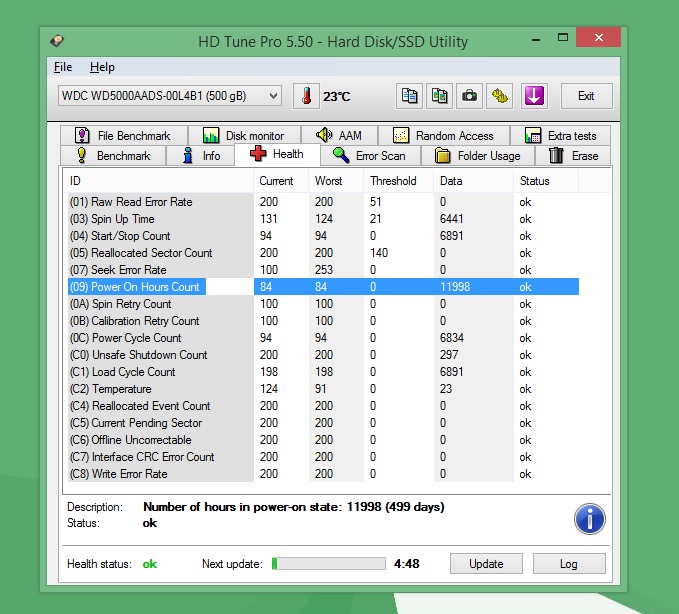
Task: Select the Health tab
Action: (x=277, y=154)
